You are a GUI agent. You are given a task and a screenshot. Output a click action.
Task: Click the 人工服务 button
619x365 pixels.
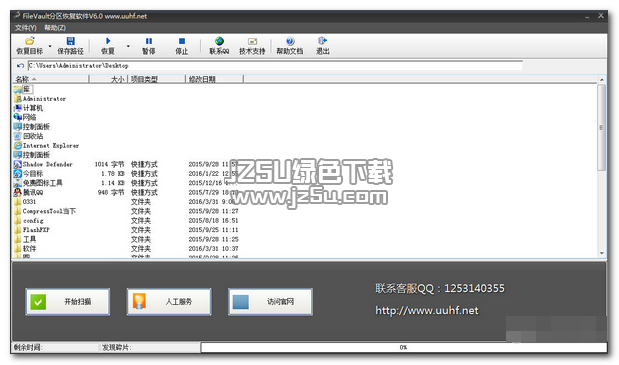[169, 302]
